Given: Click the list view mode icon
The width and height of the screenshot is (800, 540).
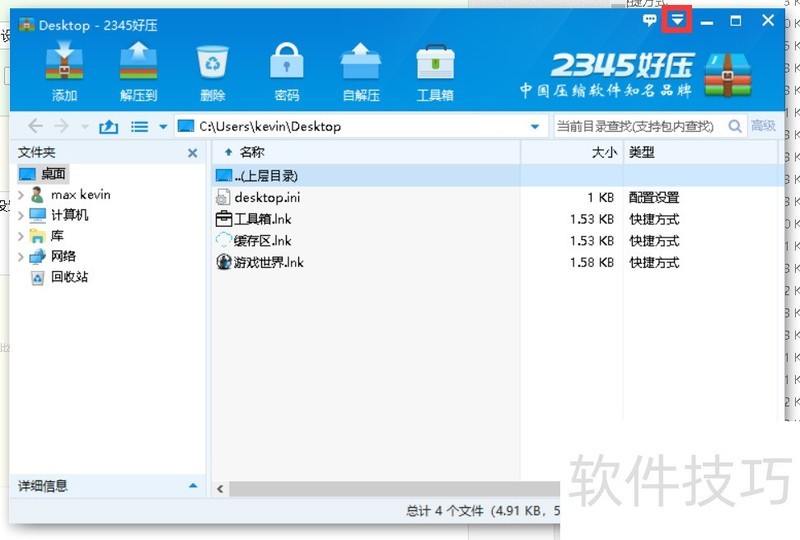Looking at the screenshot, I should (139, 126).
